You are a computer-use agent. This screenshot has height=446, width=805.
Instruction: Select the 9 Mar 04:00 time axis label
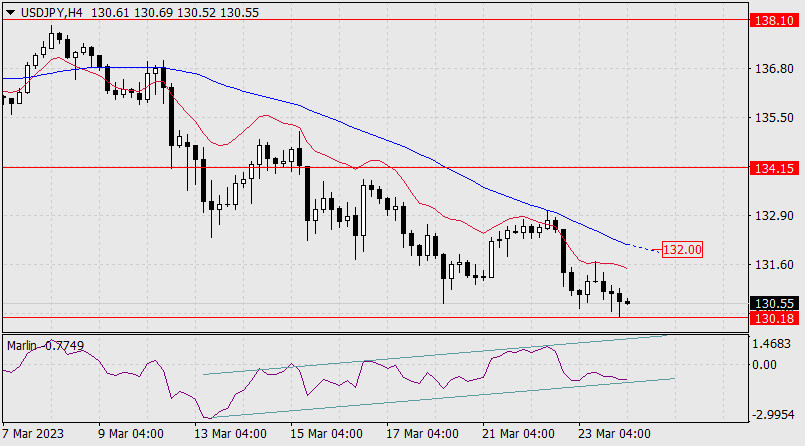130,434
